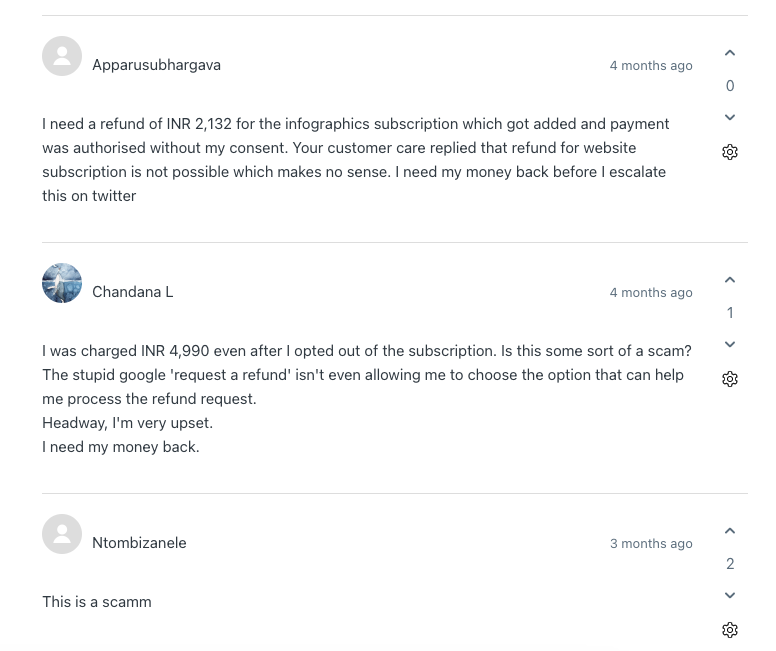Downvote Chandana L's comment
Screen dimensions: 776x651
pos(730,344)
